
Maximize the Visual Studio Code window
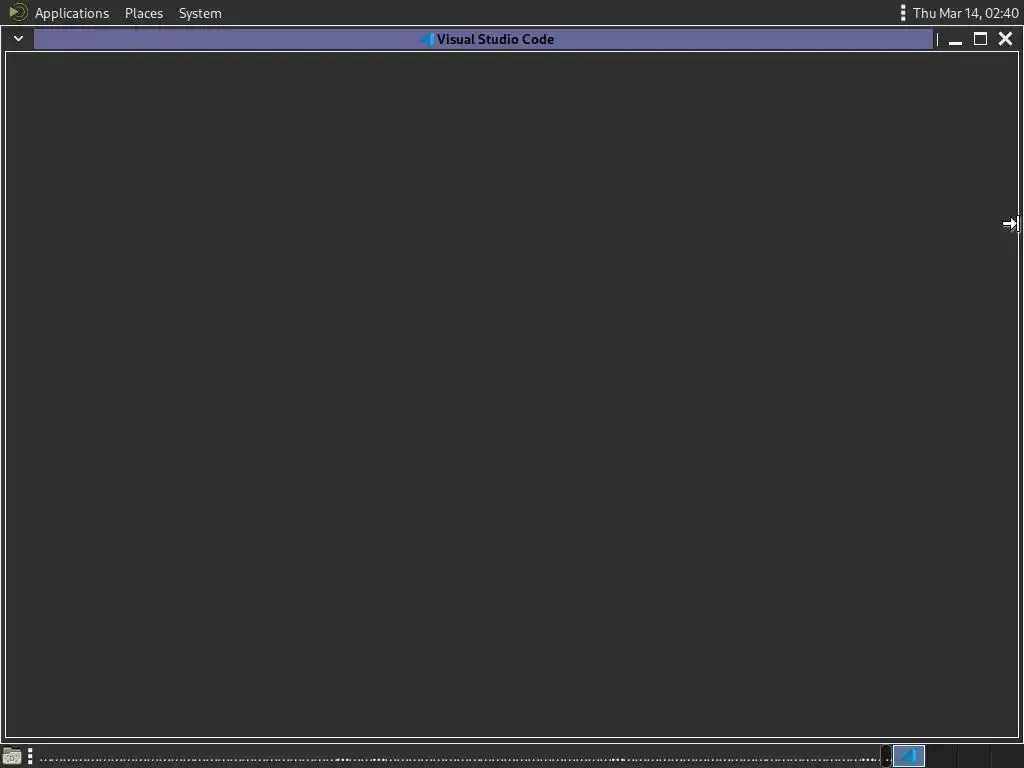[x=980, y=39]
